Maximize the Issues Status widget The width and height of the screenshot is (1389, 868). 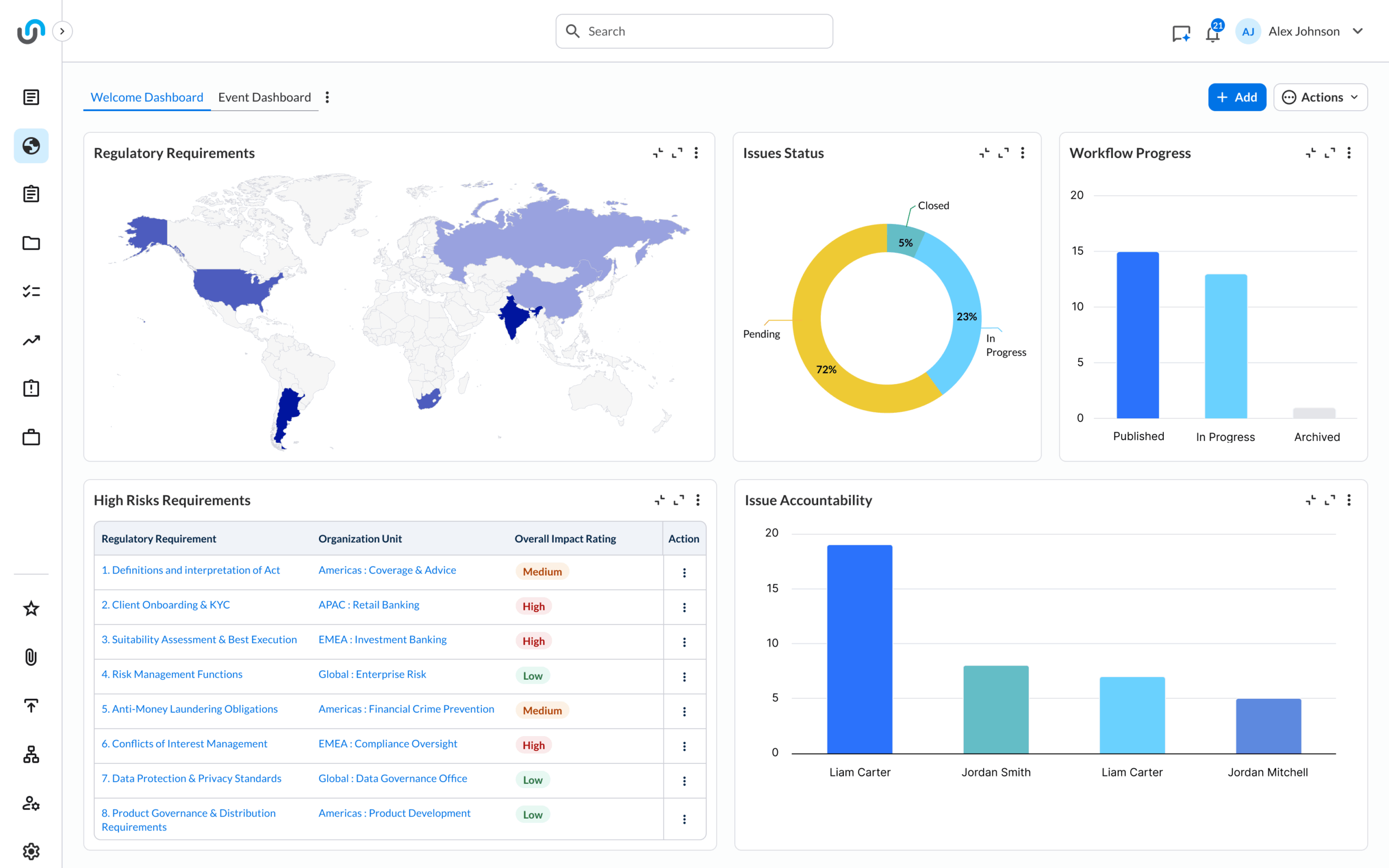pos(1003,152)
